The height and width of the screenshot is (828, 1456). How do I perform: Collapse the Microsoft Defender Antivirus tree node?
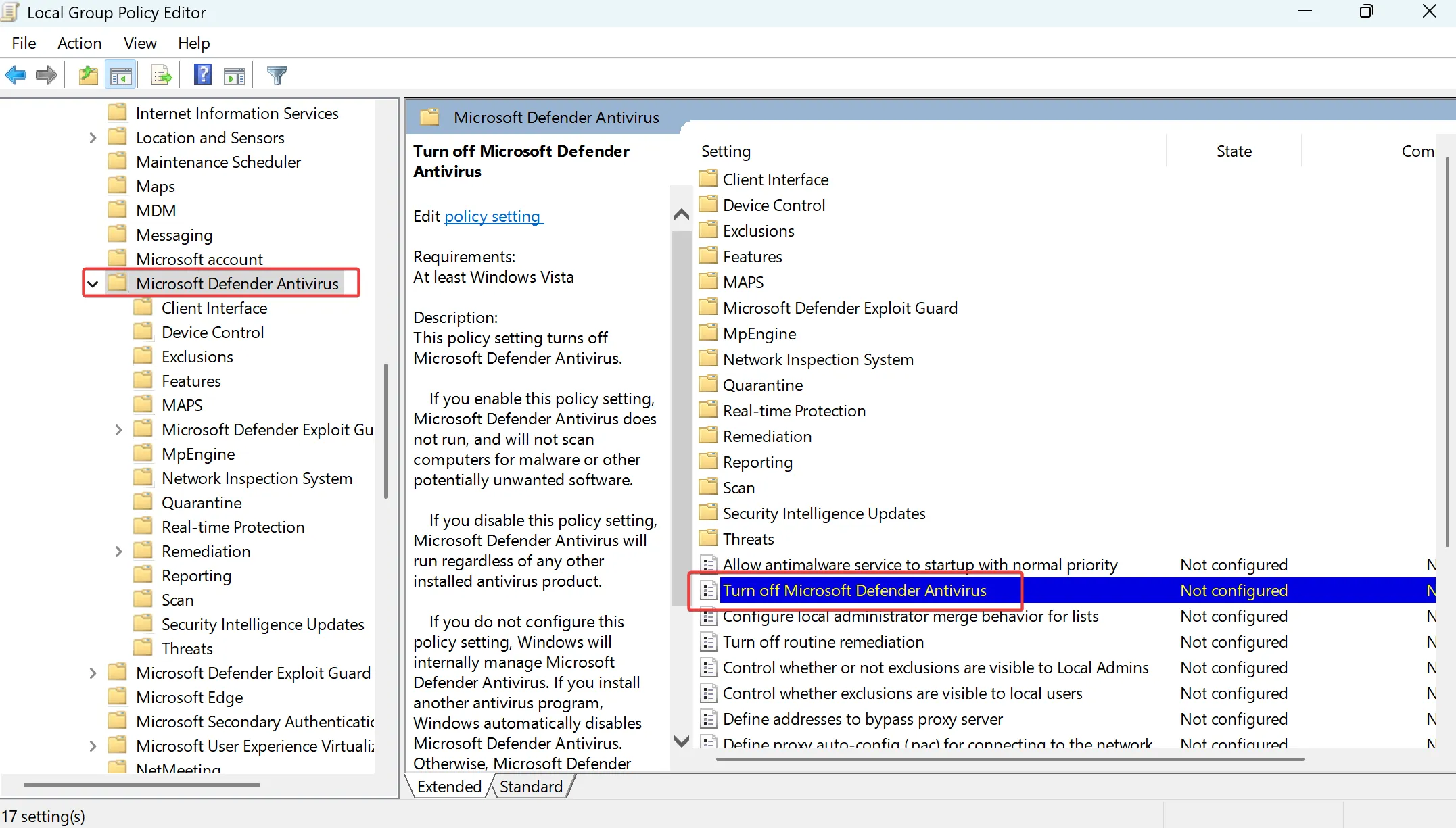pyautogui.click(x=93, y=283)
